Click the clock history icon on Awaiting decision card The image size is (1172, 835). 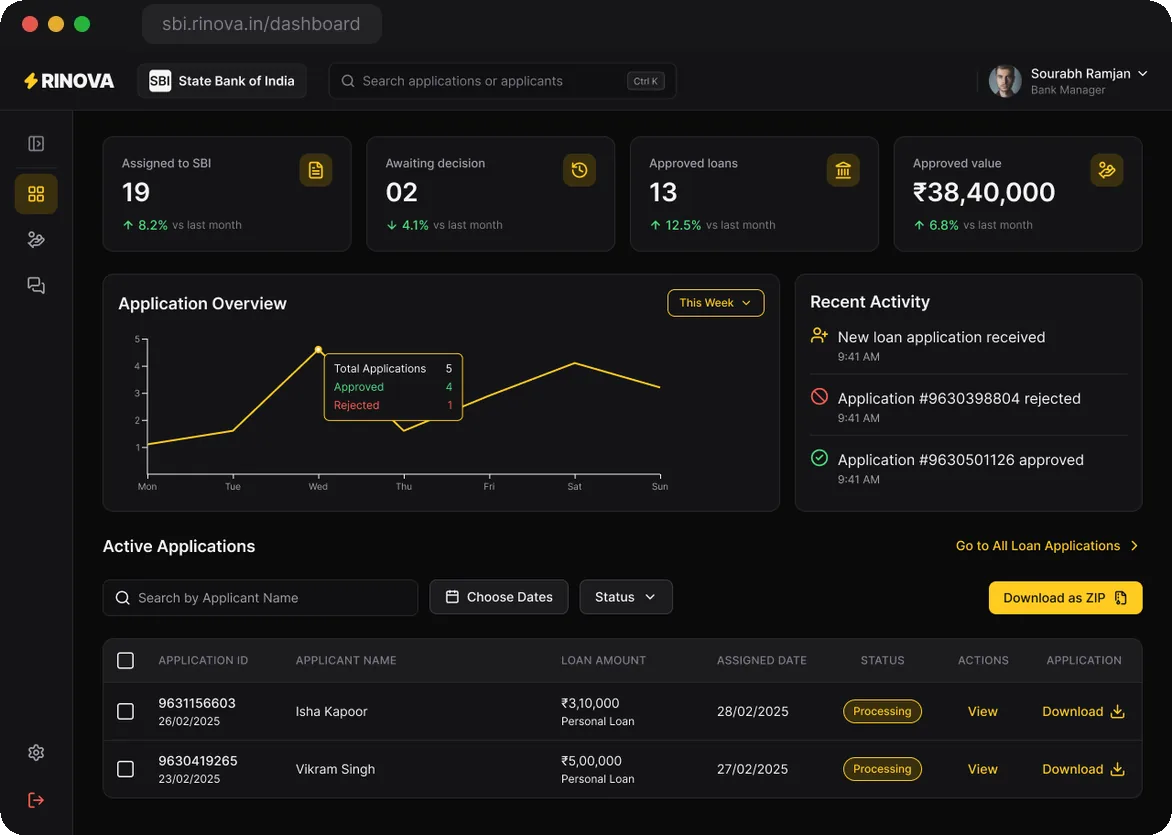(579, 170)
